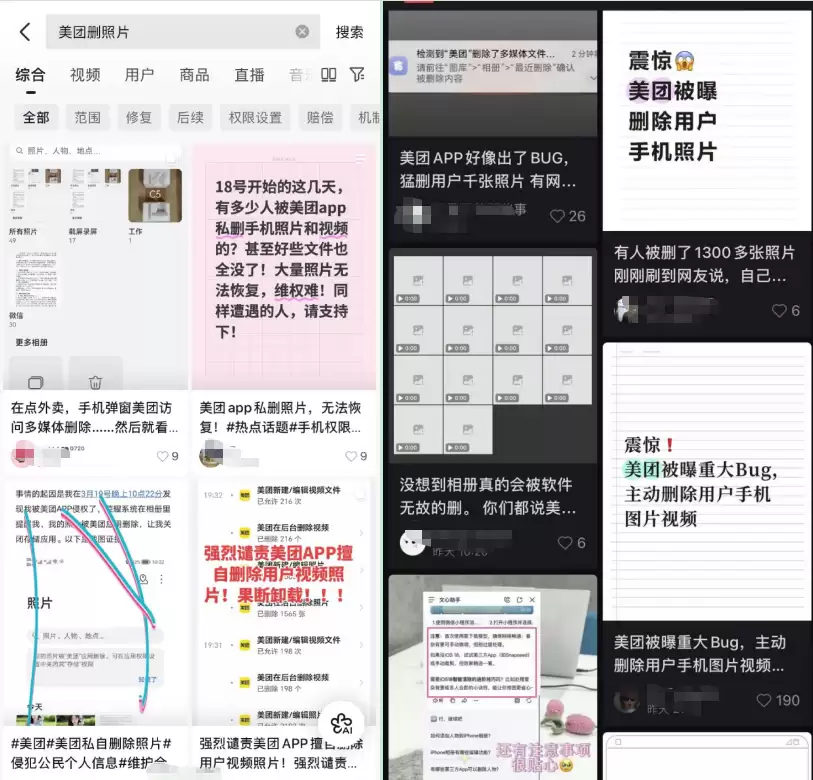Open the 直播 tab
This screenshot has width=813, height=780.
[x=249, y=74]
